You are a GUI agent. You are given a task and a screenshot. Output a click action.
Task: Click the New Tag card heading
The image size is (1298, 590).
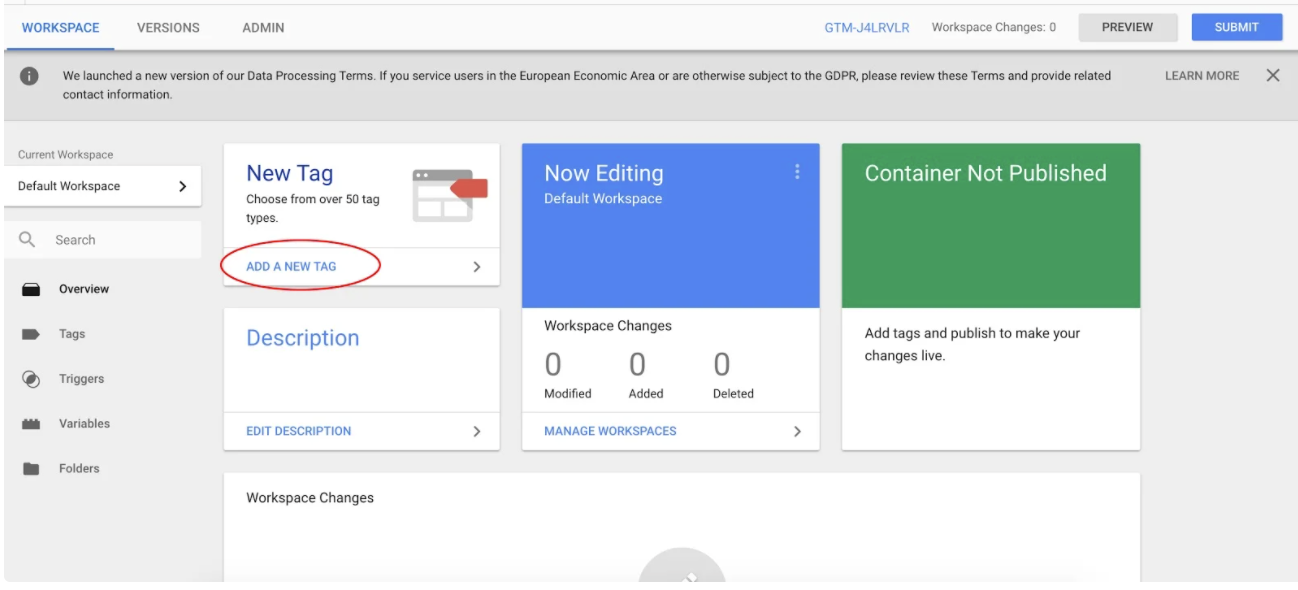point(290,173)
